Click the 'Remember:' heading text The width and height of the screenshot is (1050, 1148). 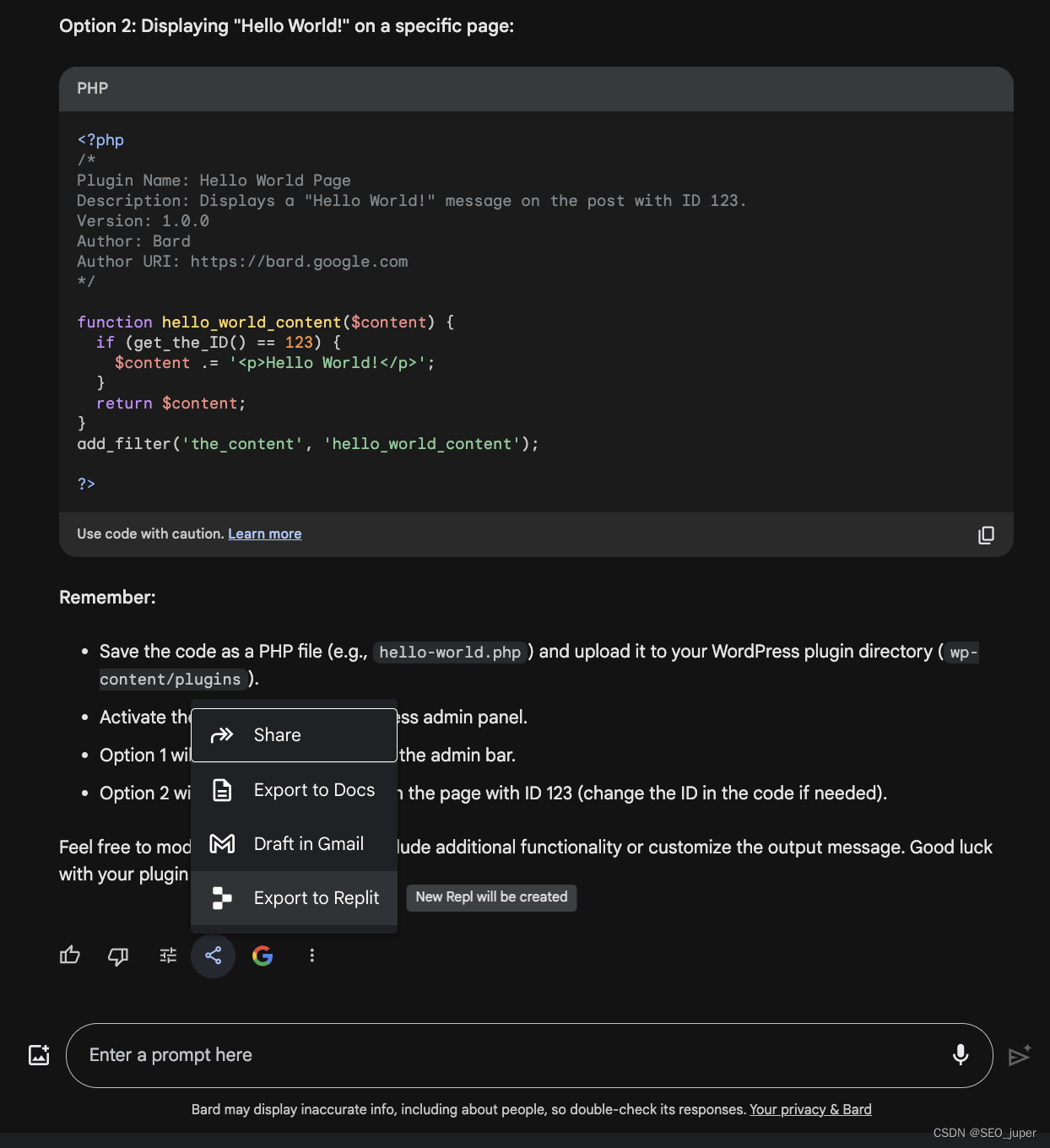tap(107, 598)
